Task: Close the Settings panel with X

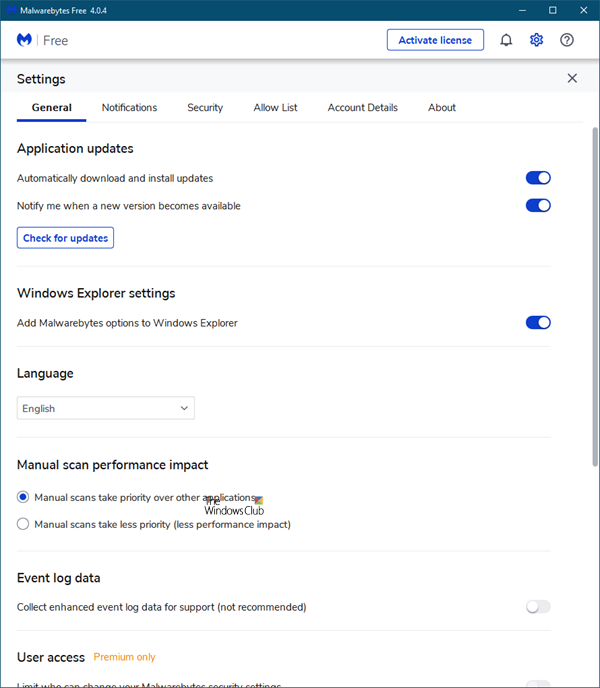Action: [x=572, y=78]
